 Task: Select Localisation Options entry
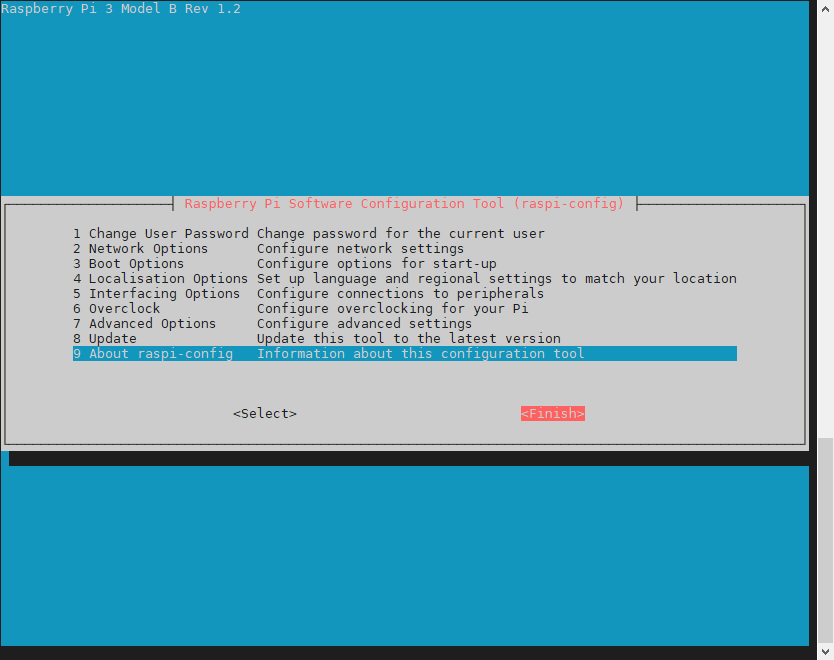[405, 278]
